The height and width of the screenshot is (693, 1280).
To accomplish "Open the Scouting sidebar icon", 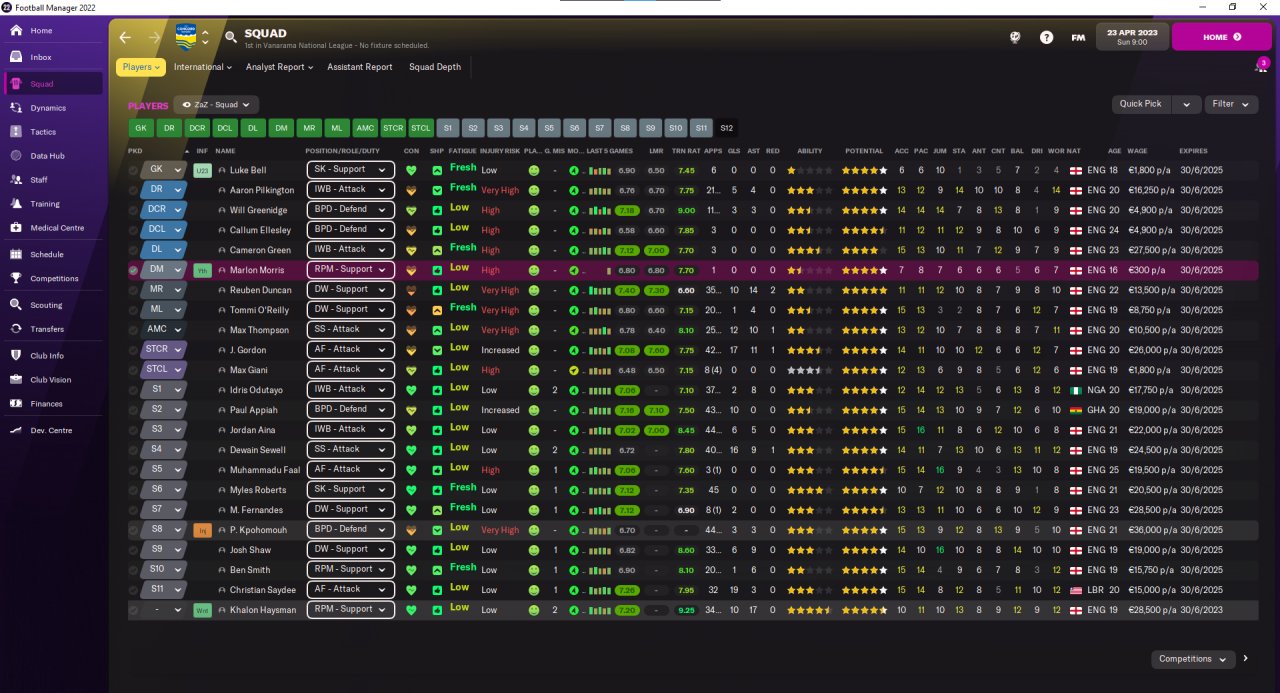I will (x=16, y=305).
